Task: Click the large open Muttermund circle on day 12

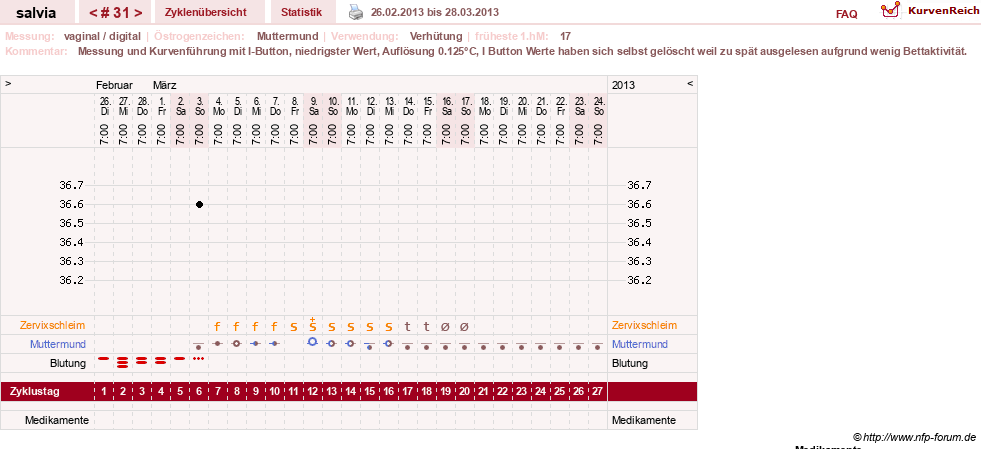Action: coord(312,341)
